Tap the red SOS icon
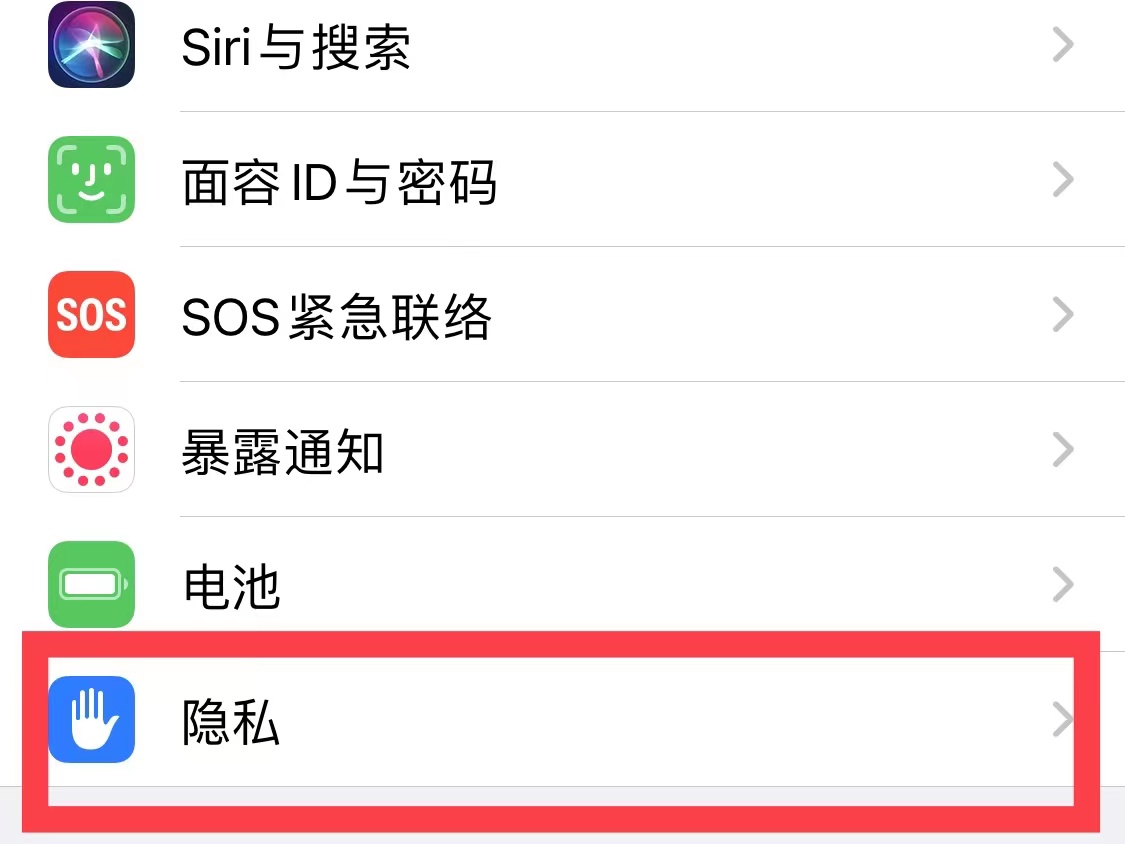 (91, 314)
